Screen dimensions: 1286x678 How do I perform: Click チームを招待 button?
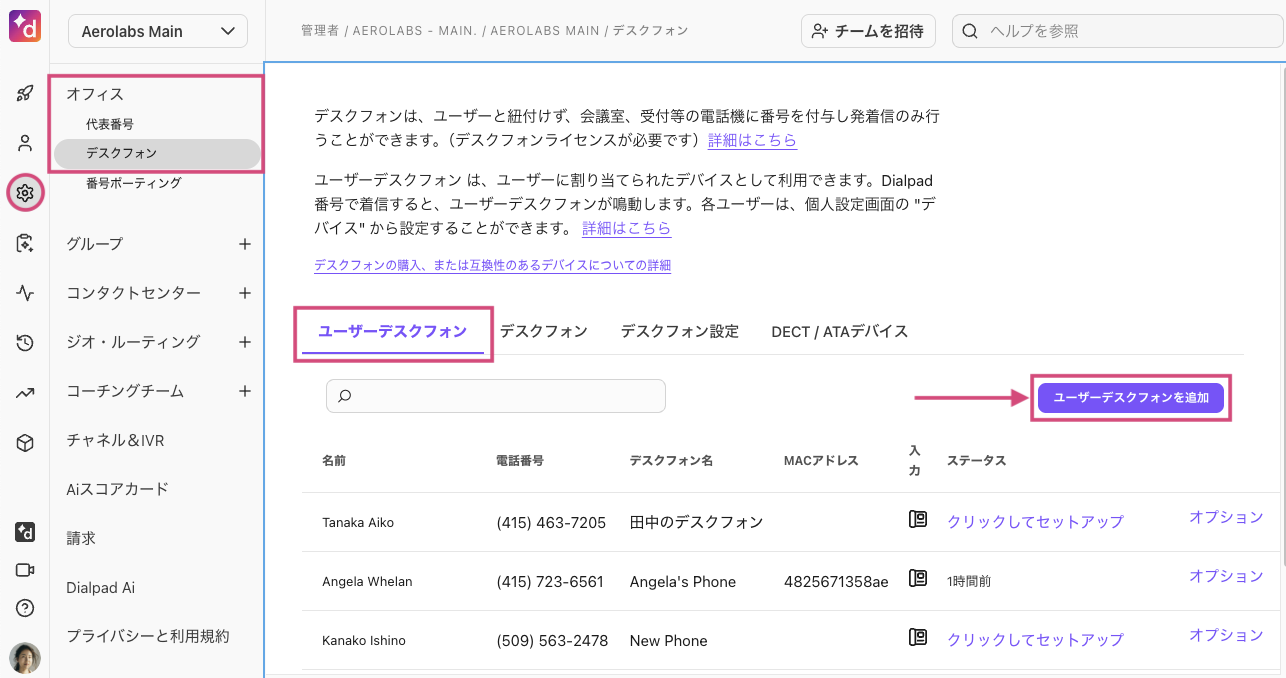(868, 31)
